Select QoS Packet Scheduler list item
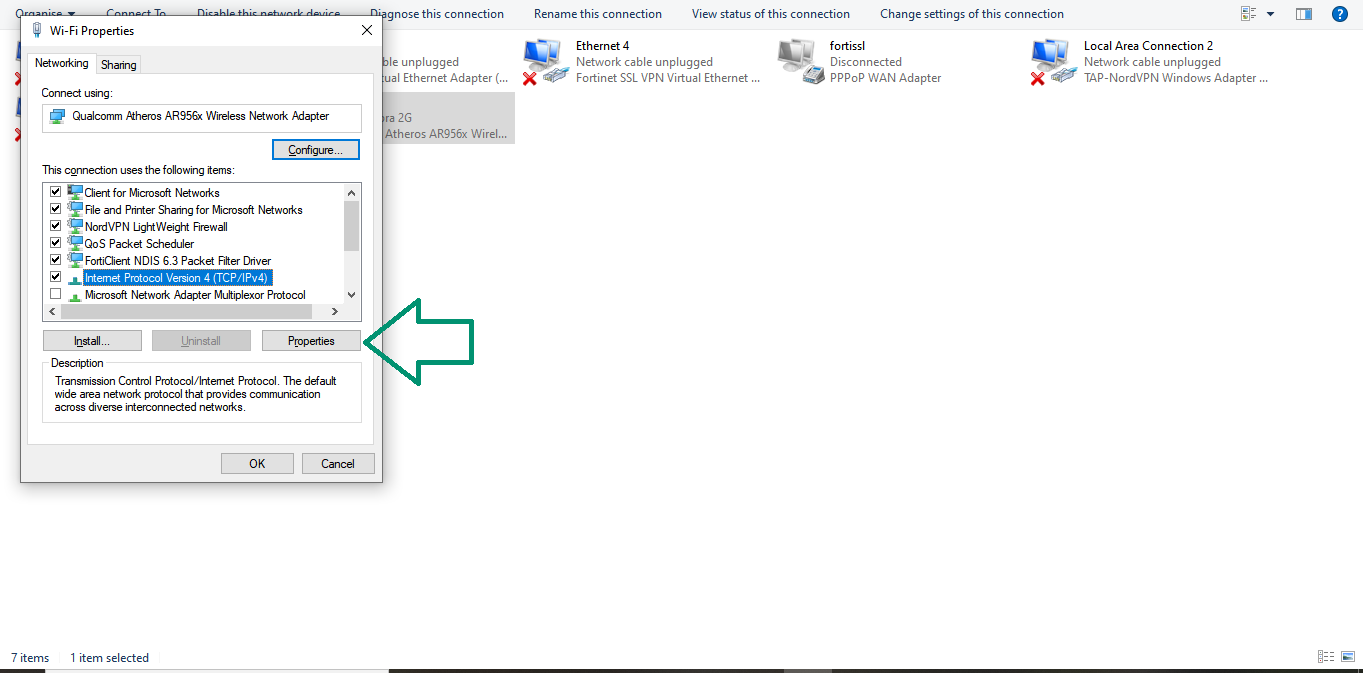The width and height of the screenshot is (1363, 673). click(139, 243)
